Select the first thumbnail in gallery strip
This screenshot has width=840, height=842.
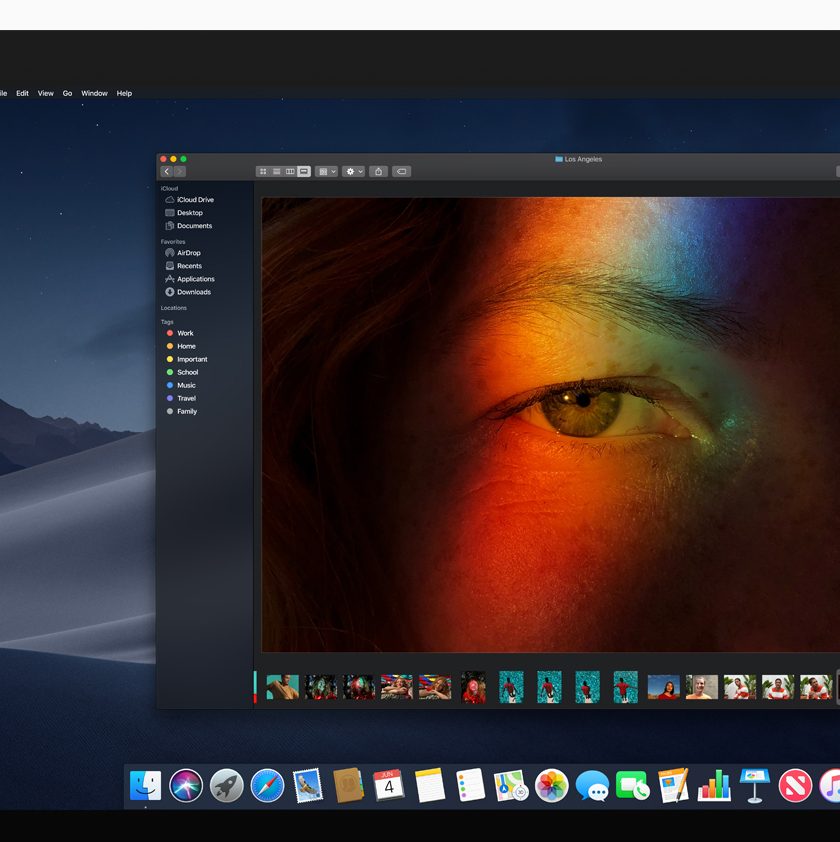282,687
